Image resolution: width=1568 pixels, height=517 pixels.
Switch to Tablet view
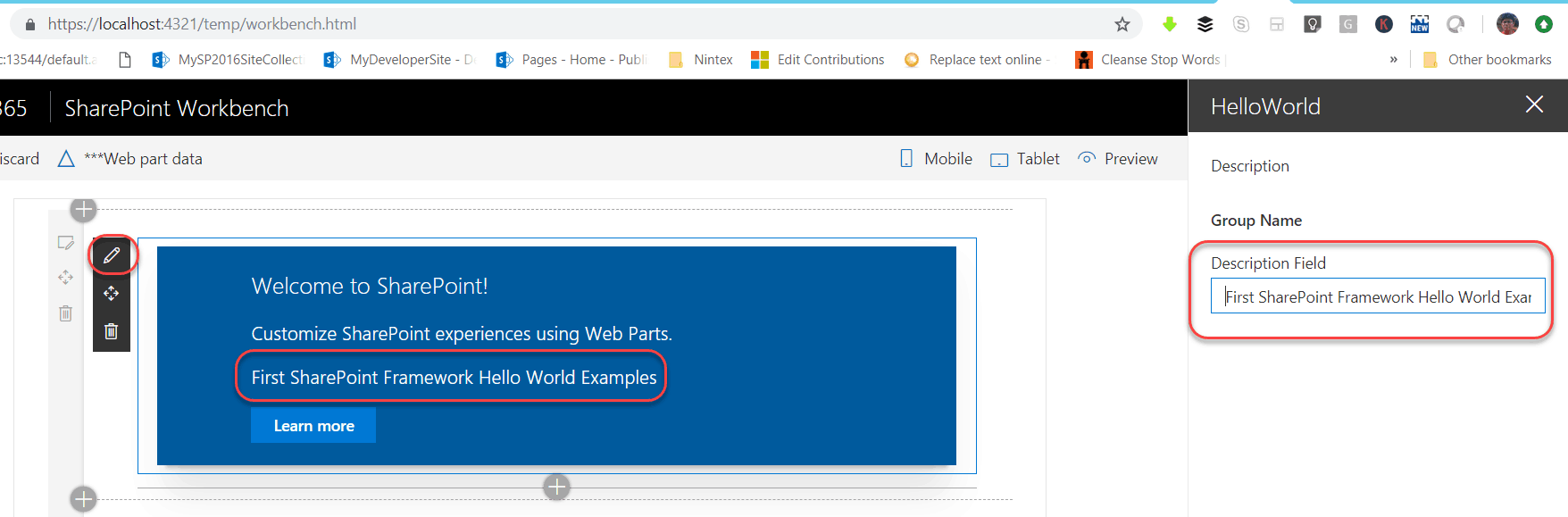[1025, 159]
